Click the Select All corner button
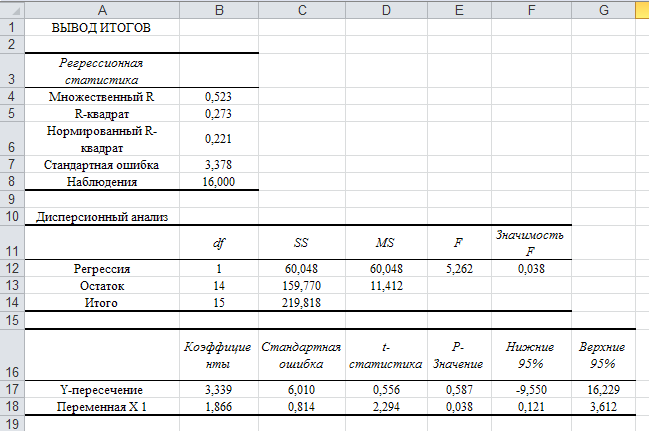 coord(12,10)
